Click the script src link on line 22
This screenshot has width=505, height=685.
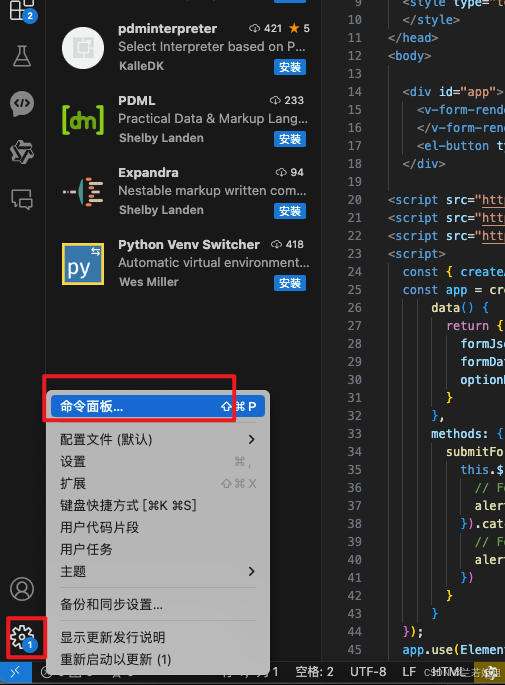493,236
